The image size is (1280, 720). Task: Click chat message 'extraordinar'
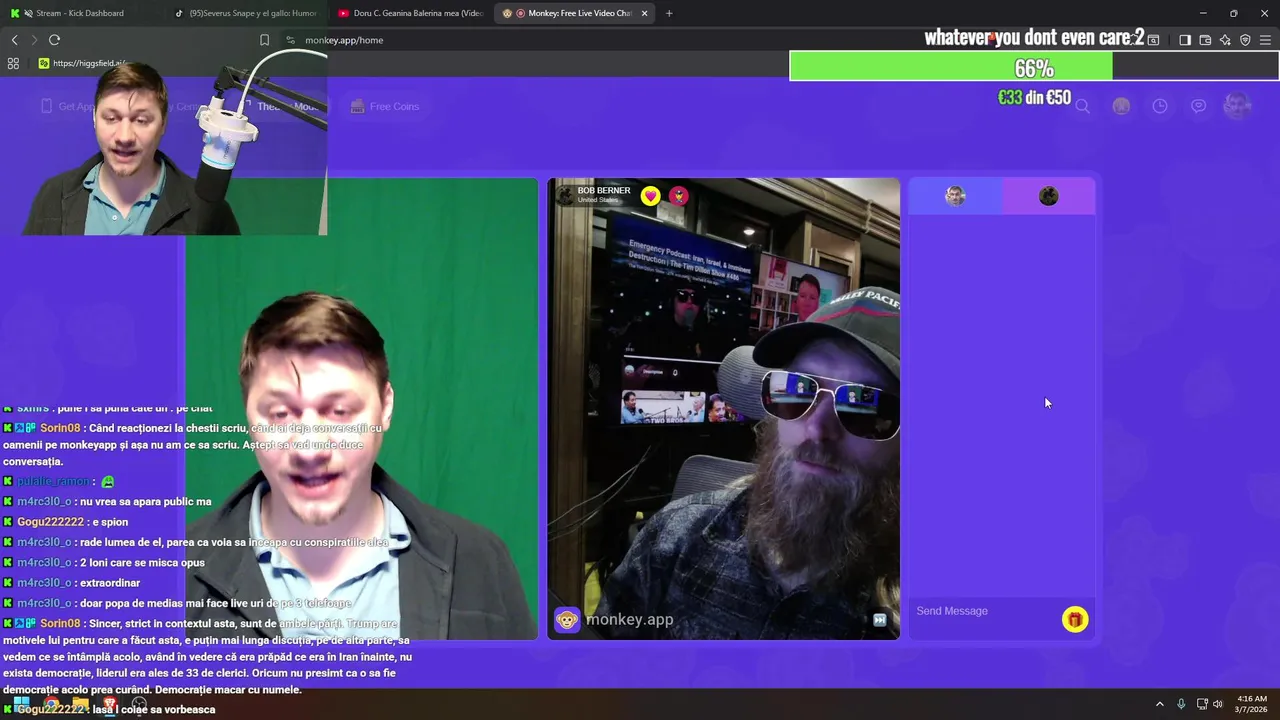point(110,583)
